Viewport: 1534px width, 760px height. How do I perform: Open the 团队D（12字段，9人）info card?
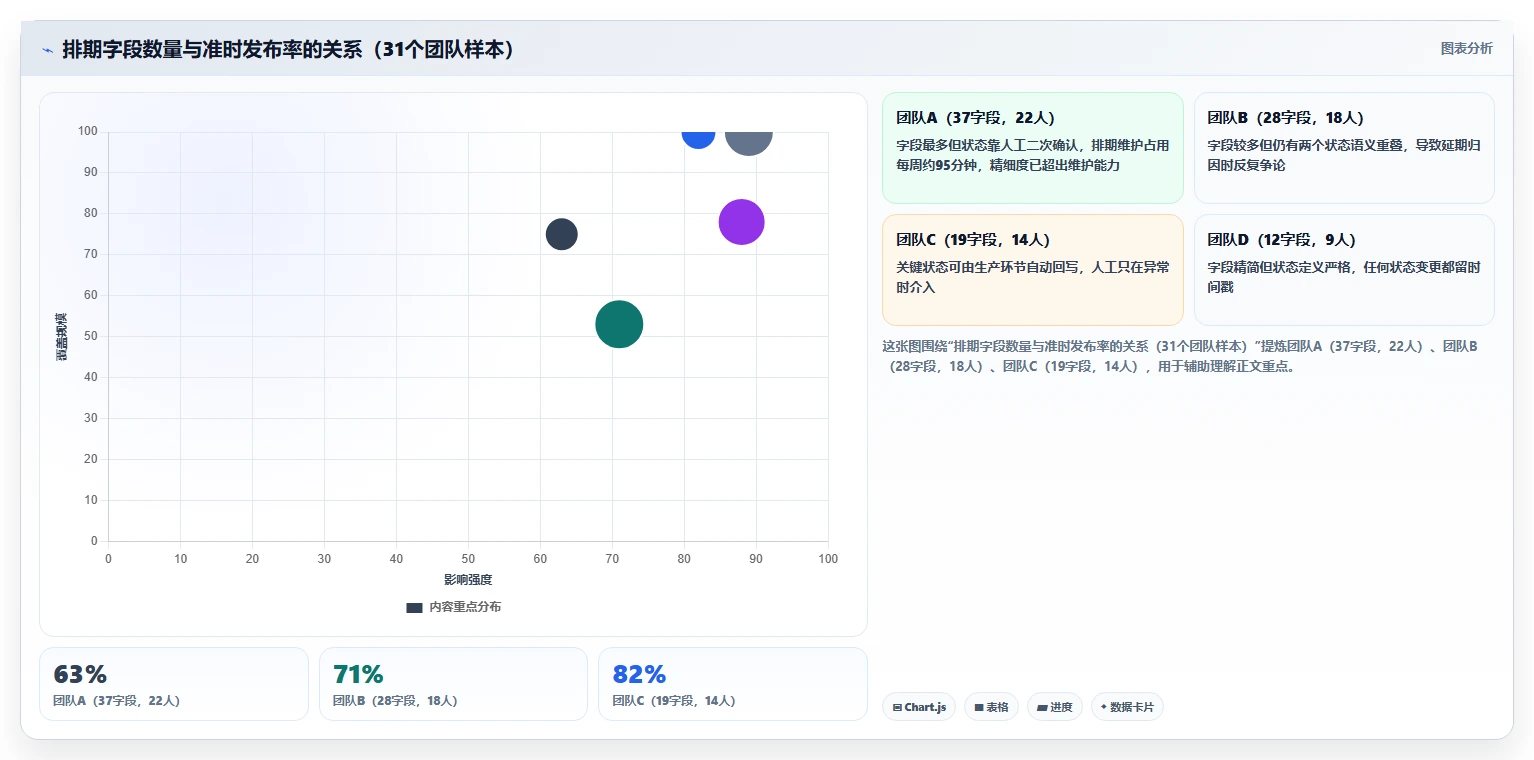[1344, 270]
